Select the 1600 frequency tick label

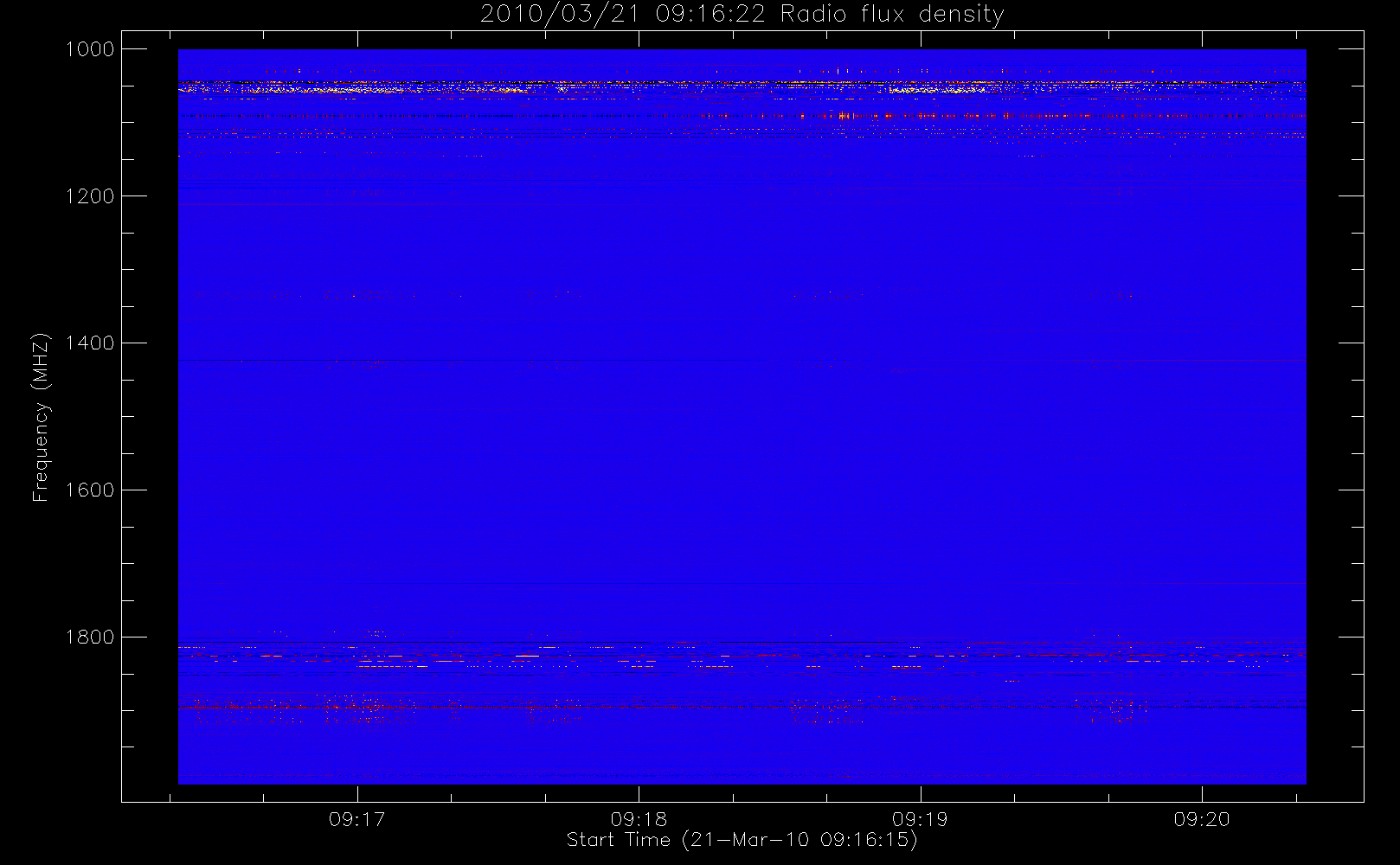[x=90, y=490]
